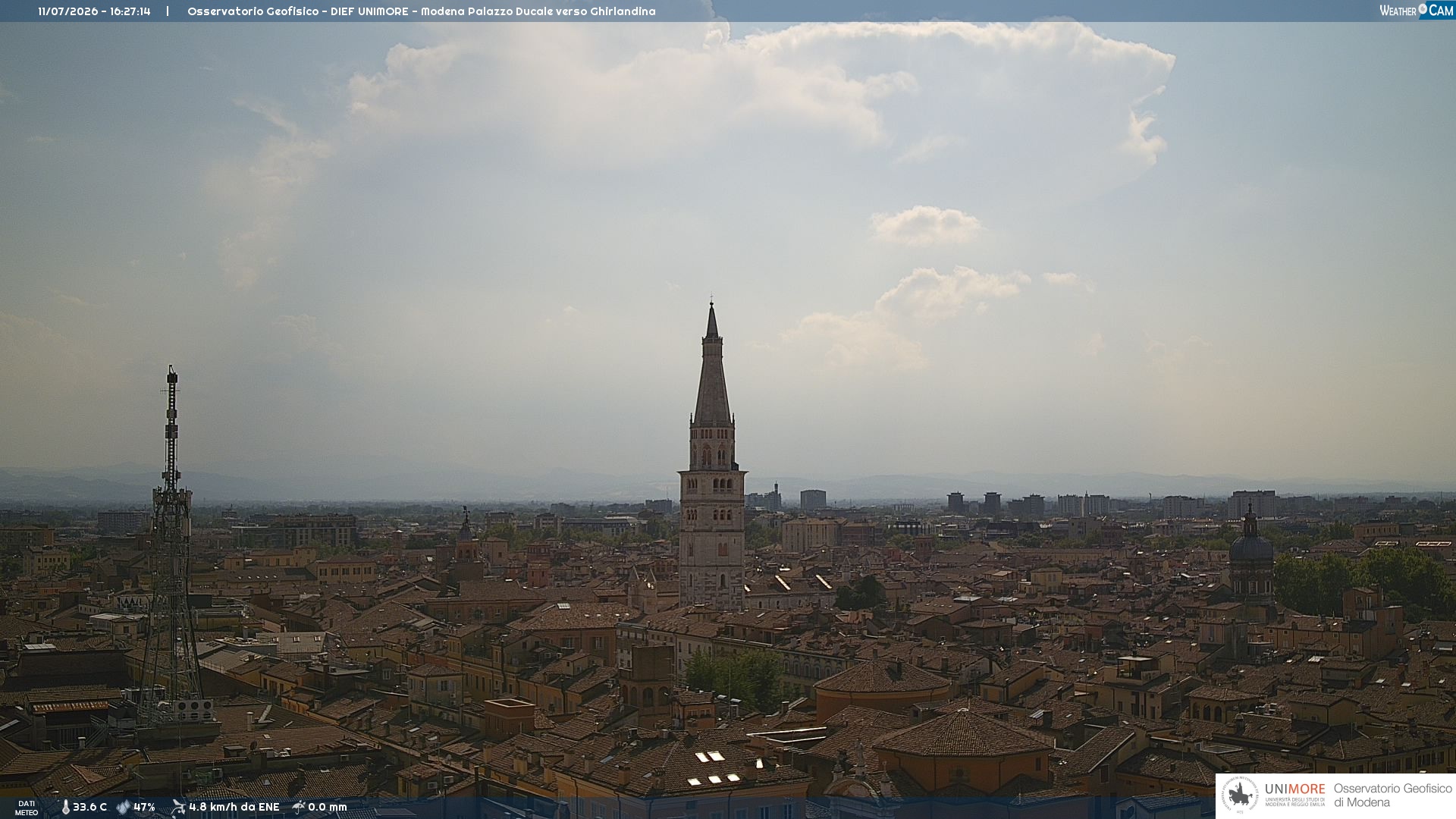Image resolution: width=1456 pixels, height=819 pixels.
Task: Click the DATI METEO label
Action: [27, 808]
